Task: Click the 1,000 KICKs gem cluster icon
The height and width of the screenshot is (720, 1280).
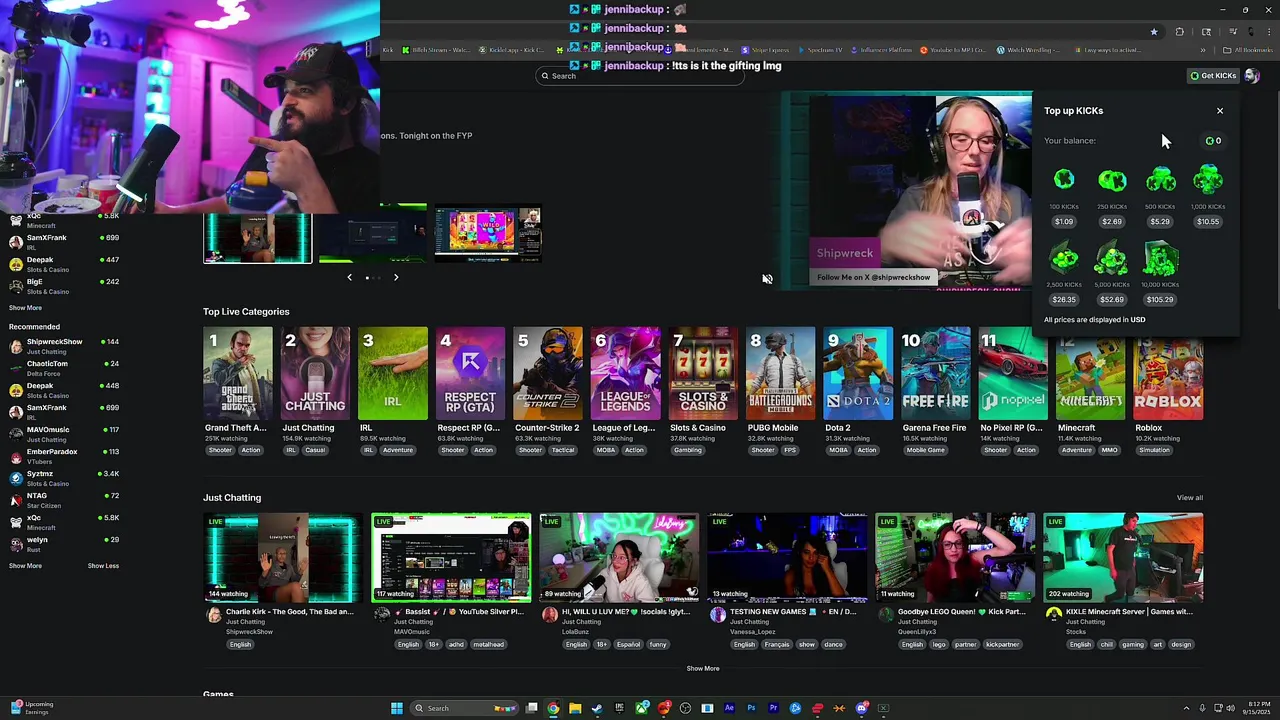Action: (x=1208, y=180)
